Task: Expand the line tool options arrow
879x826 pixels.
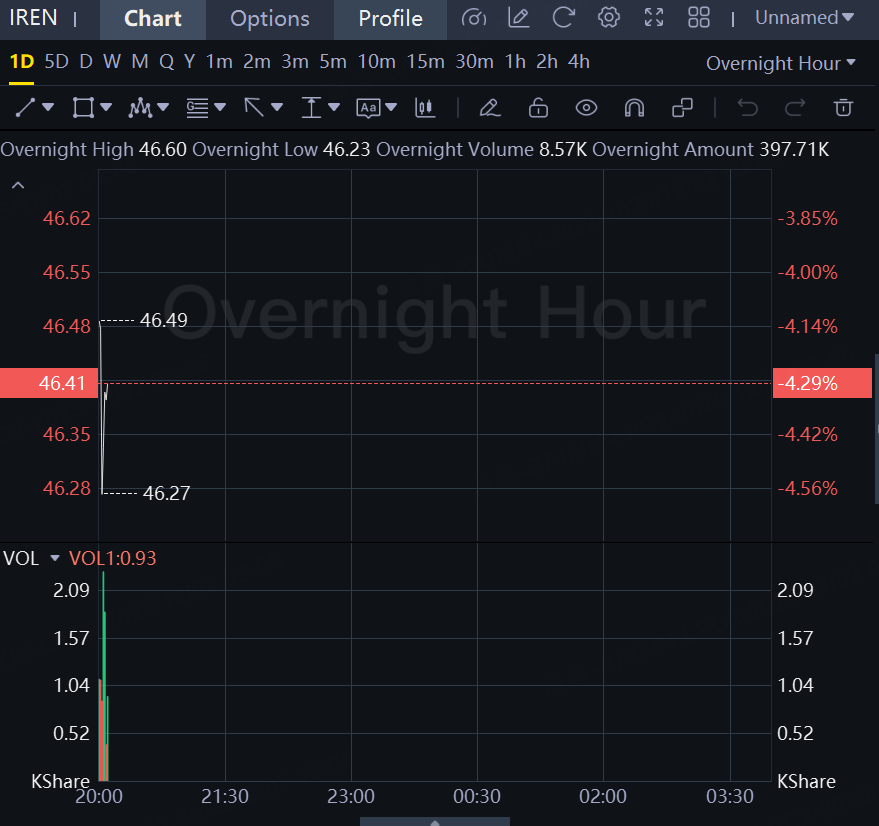Action: click(48, 107)
